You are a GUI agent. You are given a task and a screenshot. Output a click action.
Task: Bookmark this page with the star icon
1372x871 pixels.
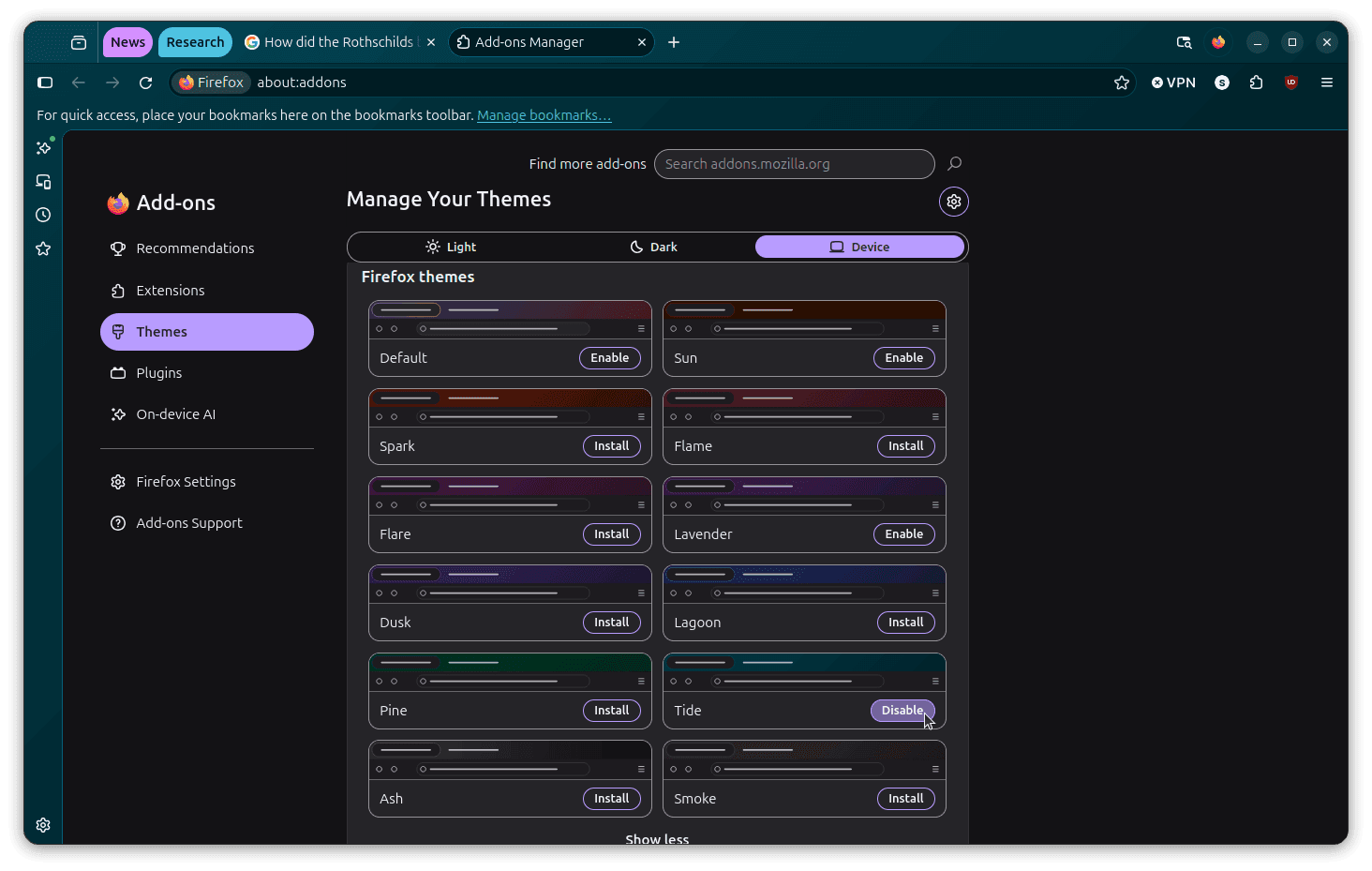1122,83
